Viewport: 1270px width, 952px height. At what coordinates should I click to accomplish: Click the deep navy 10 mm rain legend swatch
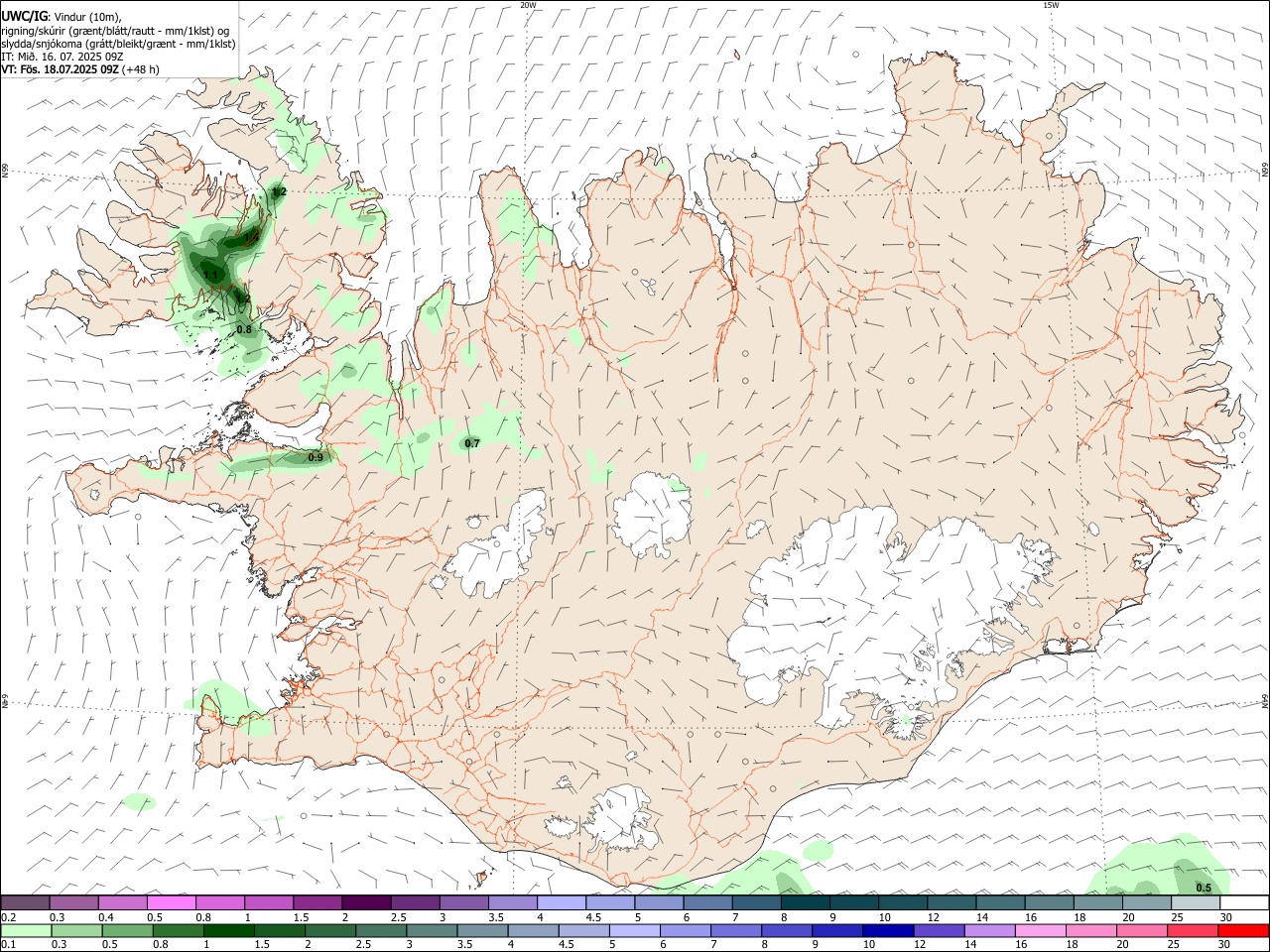click(888, 930)
